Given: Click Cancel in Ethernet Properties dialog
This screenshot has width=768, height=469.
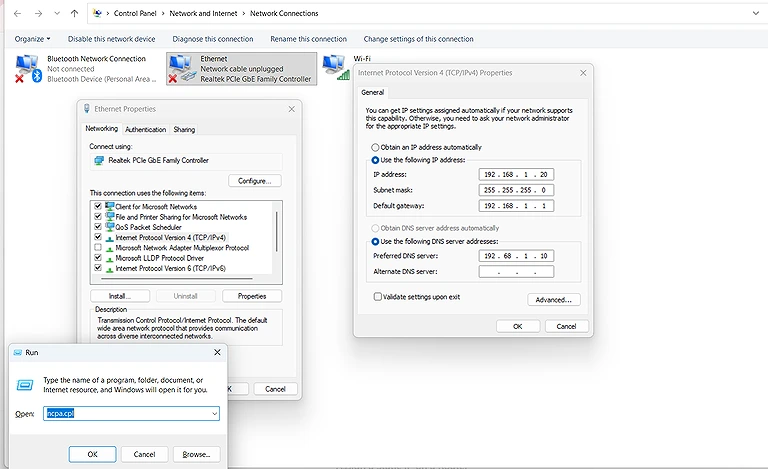Looking at the screenshot, I should pos(275,389).
